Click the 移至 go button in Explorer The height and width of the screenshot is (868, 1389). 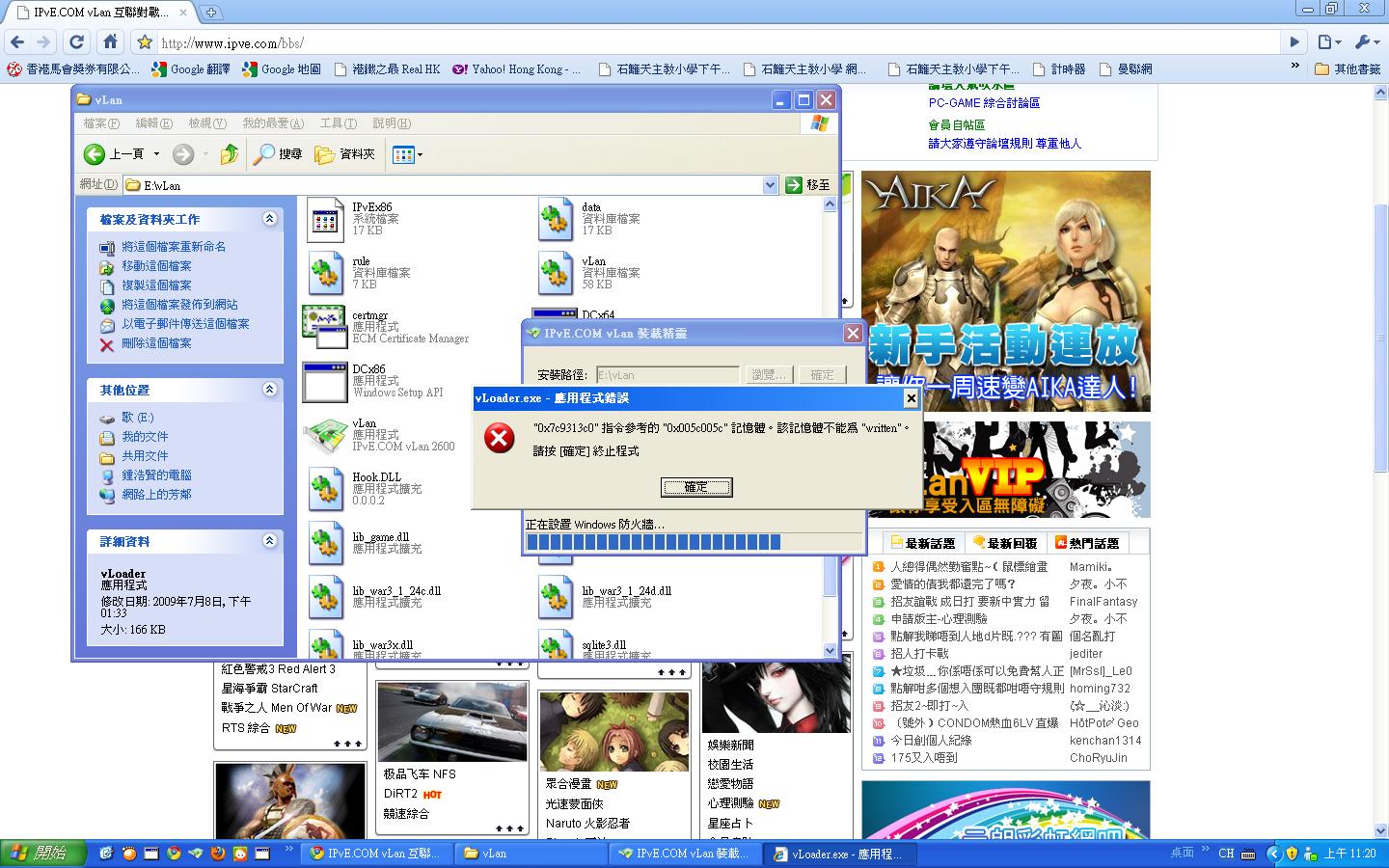(x=807, y=185)
